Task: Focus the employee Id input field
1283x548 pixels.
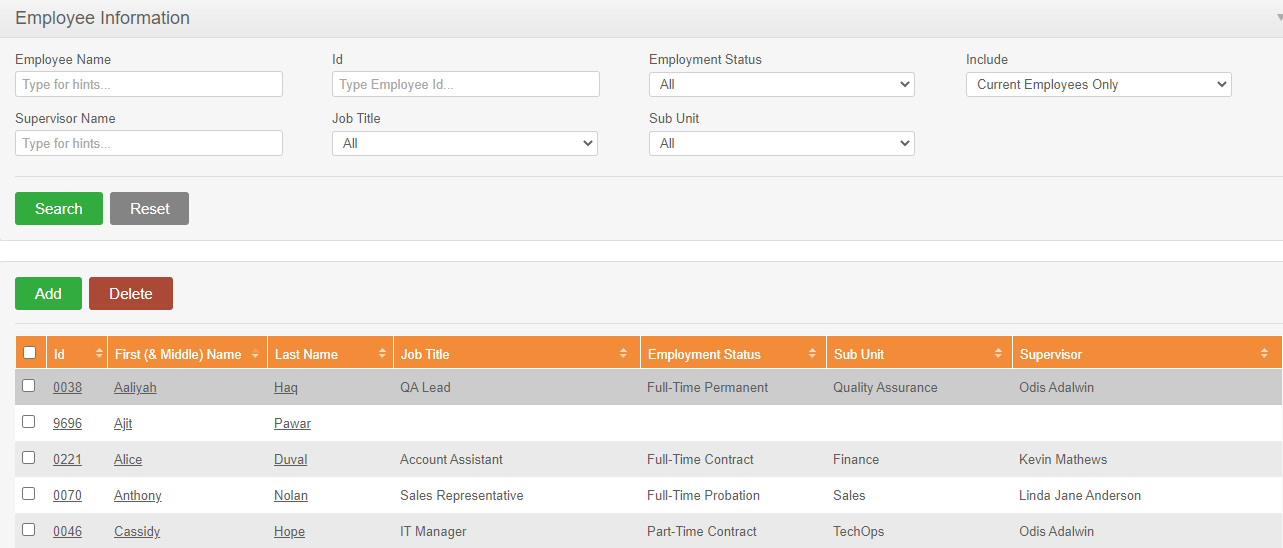Action: coord(466,85)
